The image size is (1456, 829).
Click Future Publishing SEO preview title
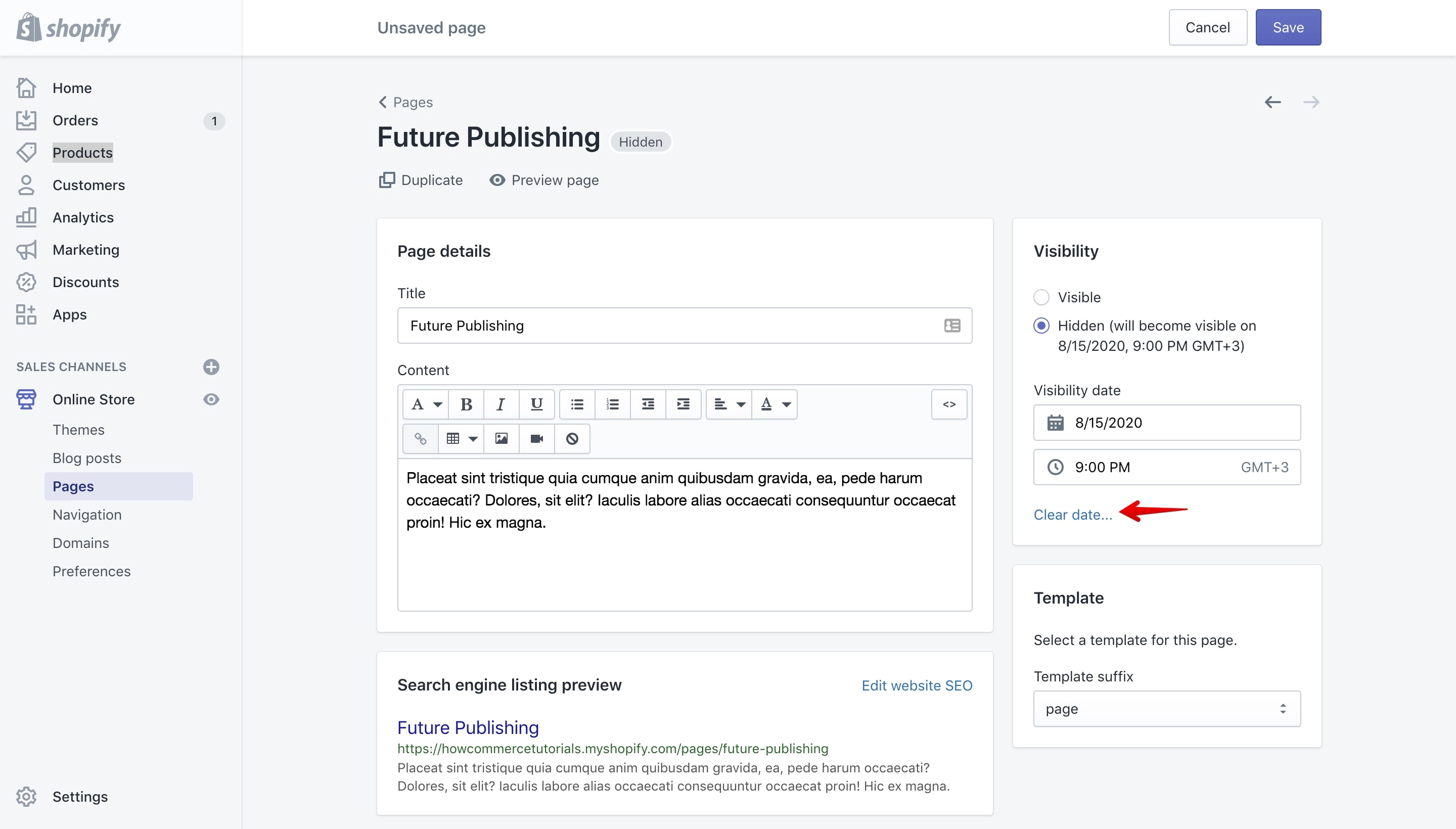click(x=468, y=727)
